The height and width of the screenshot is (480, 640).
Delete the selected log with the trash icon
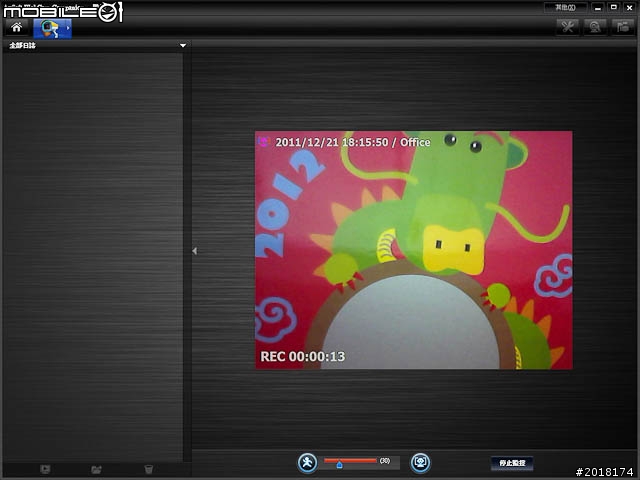[149, 469]
